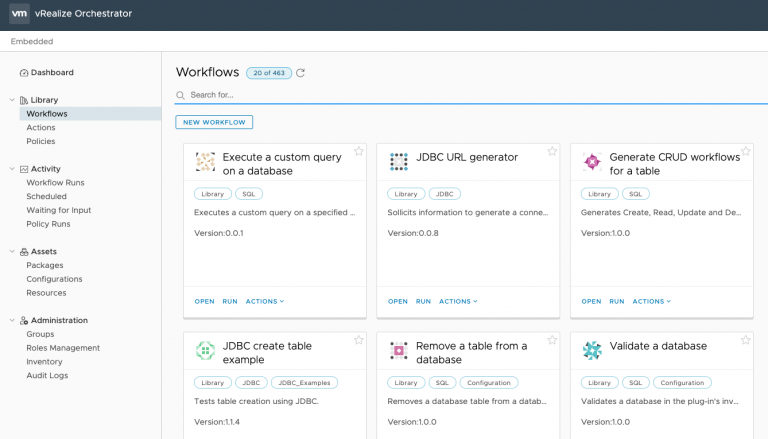Screen dimensions: 768x439
Task: Click Configuration tag on Remove a table card
Action: [x=489, y=383]
